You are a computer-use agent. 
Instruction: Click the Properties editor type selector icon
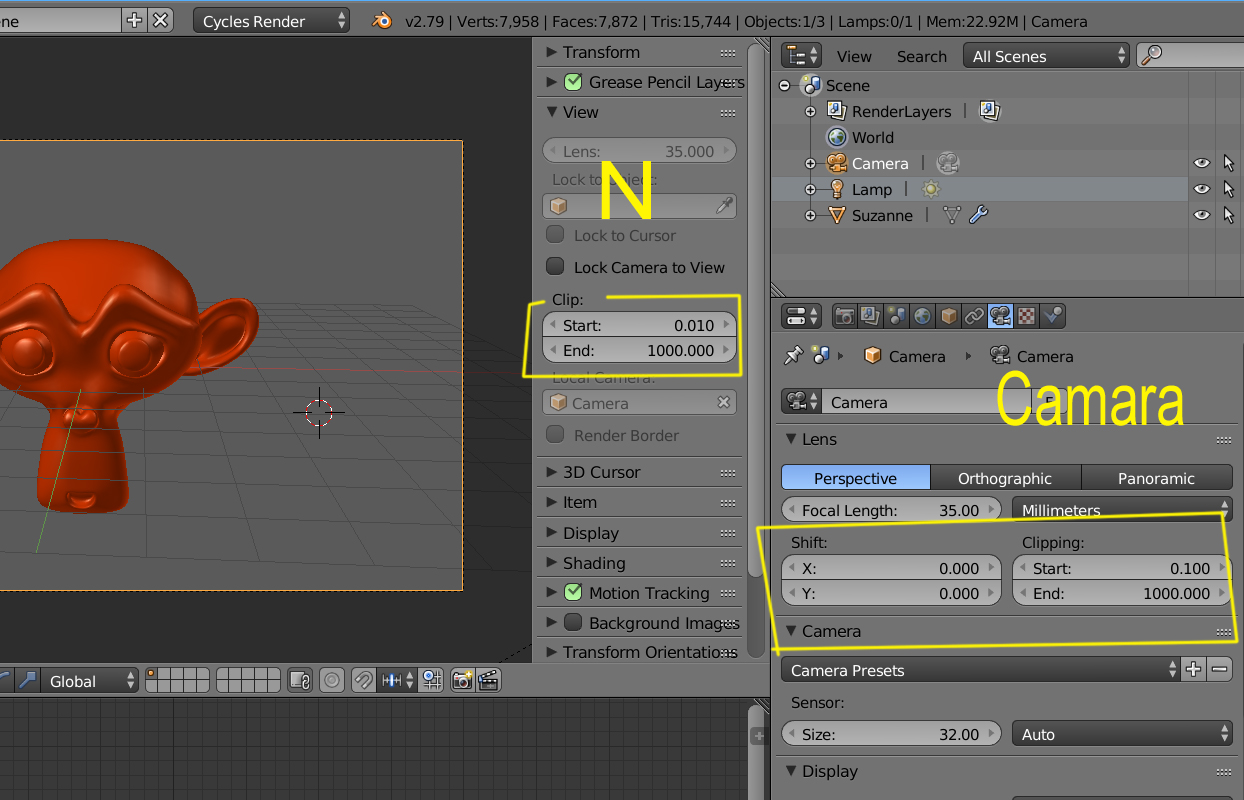[x=801, y=316]
